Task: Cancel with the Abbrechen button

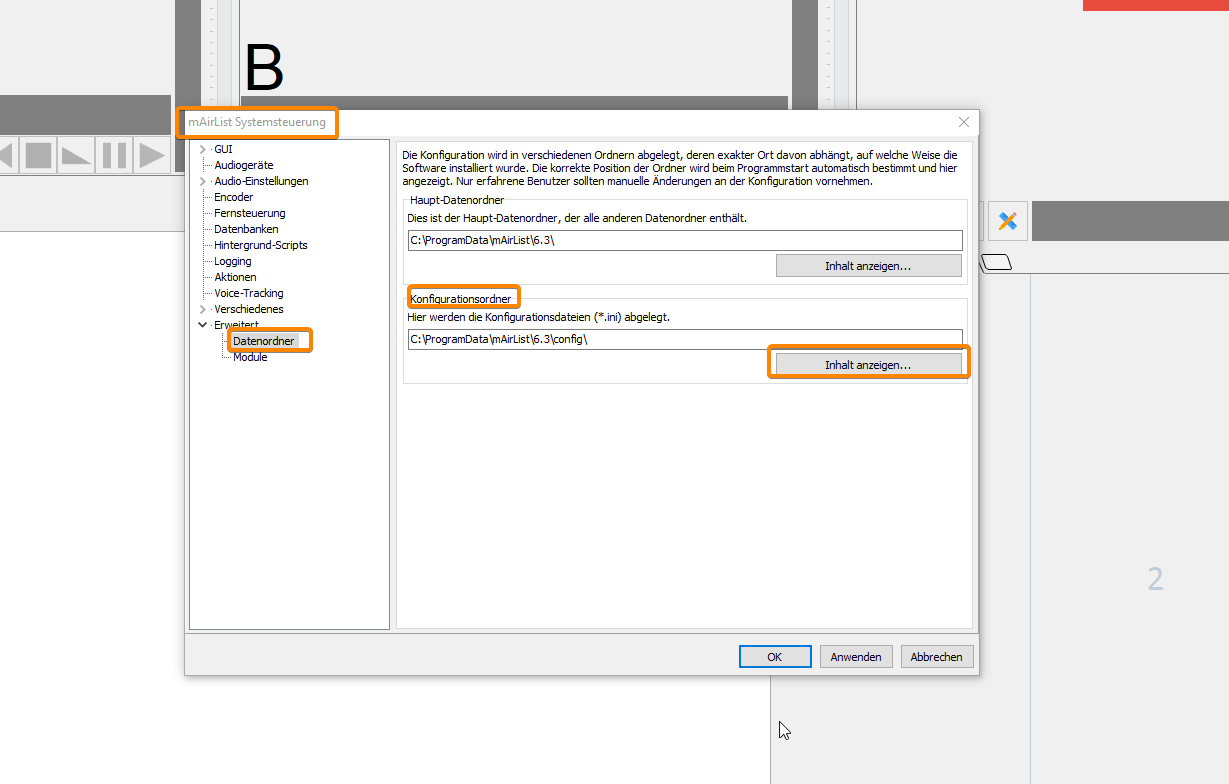Action: pyautogui.click(x=937, y=657)
